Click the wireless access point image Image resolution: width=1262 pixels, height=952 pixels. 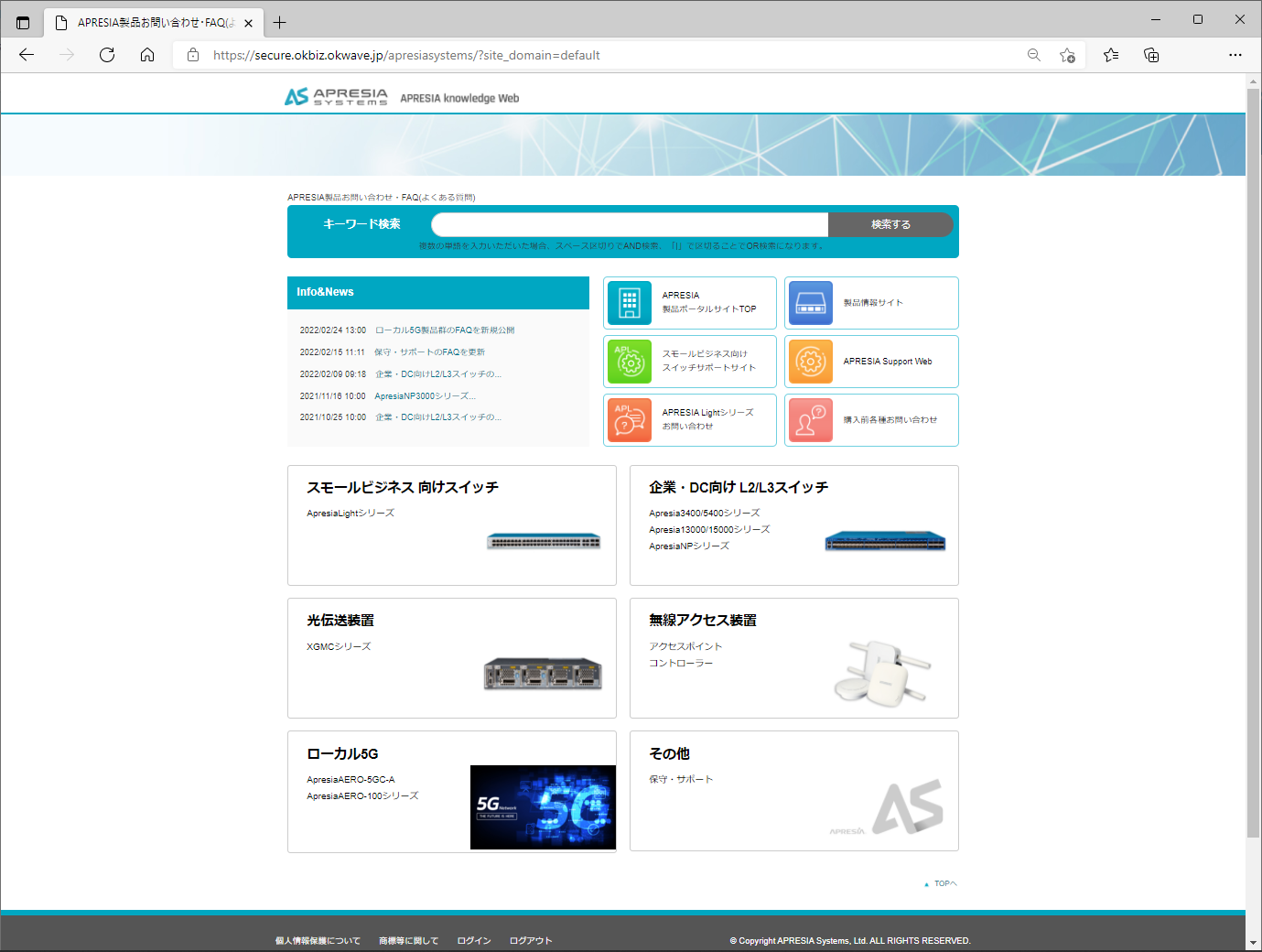882,673
